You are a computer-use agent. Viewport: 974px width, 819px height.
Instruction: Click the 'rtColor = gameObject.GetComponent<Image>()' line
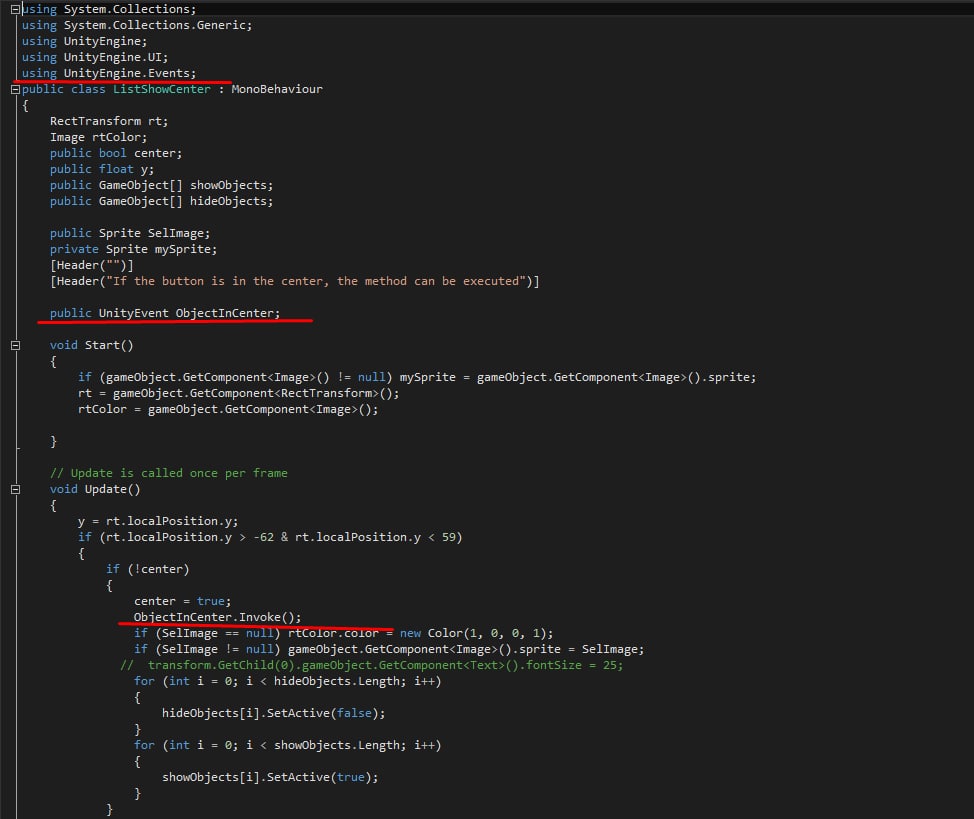pos(228,410)
